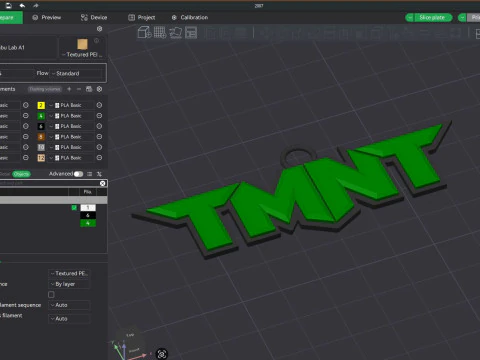The image size is (480, 360).
Task: Switch to the Project tab
Action: (x=142, y=17)
